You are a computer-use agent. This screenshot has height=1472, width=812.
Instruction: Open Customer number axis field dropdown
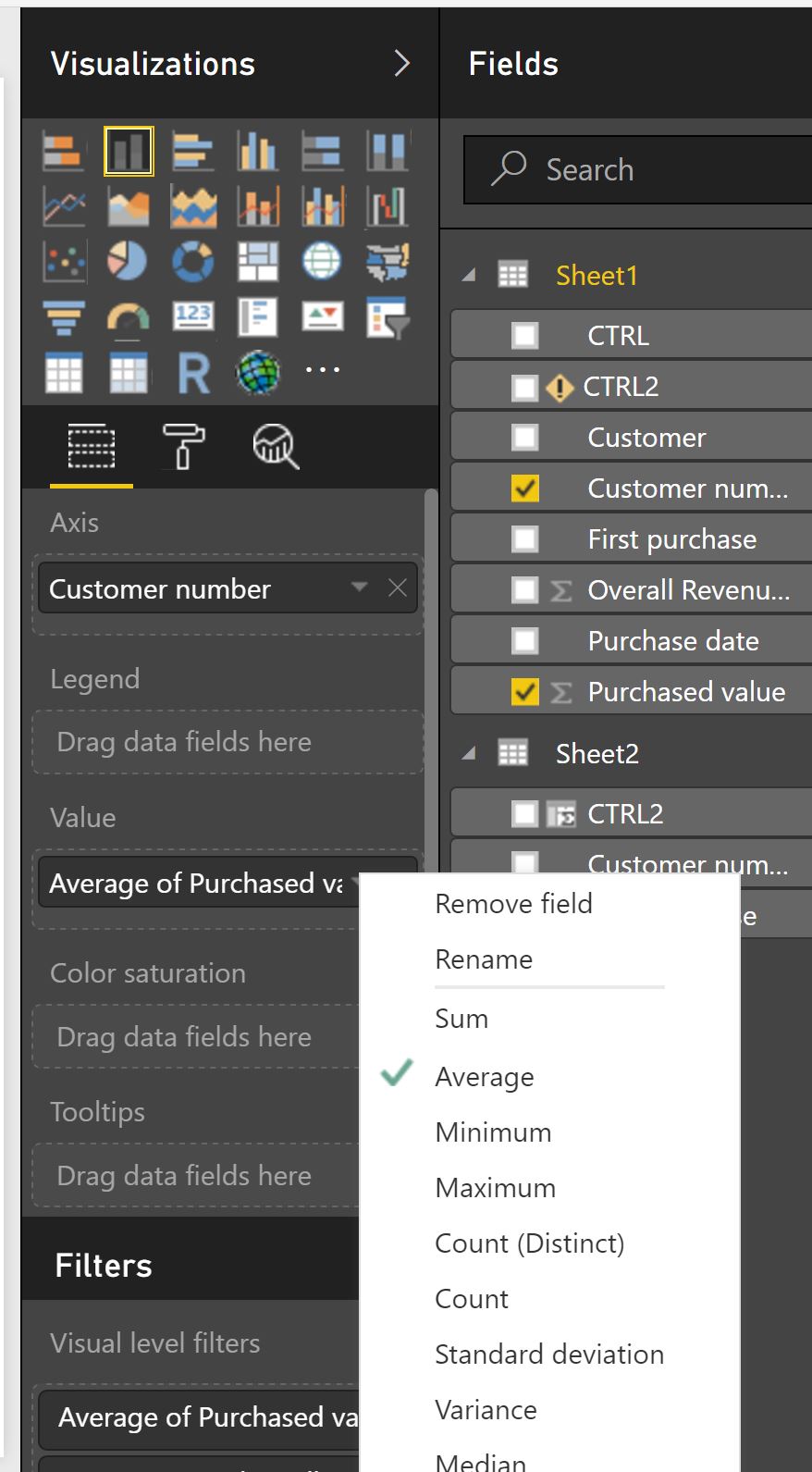tap(360, 588)
